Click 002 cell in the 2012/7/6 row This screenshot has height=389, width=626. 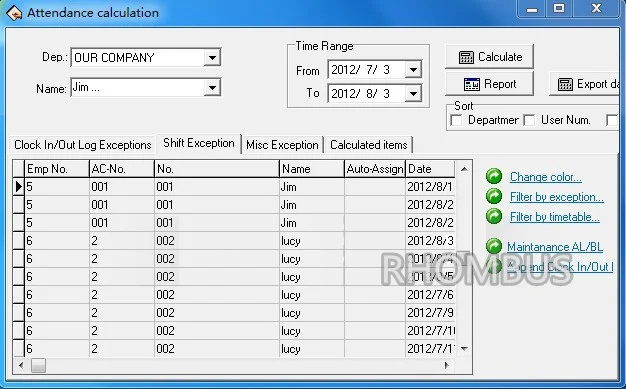tap(217, 294)
